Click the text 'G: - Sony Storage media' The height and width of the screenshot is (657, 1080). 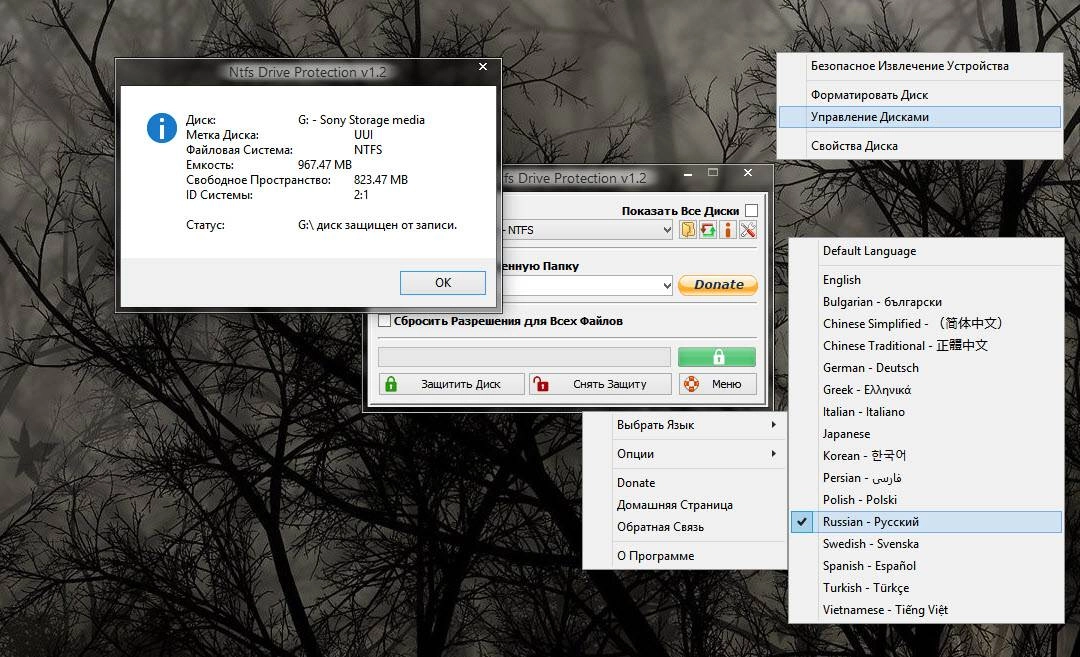click(x=361, y=120)
